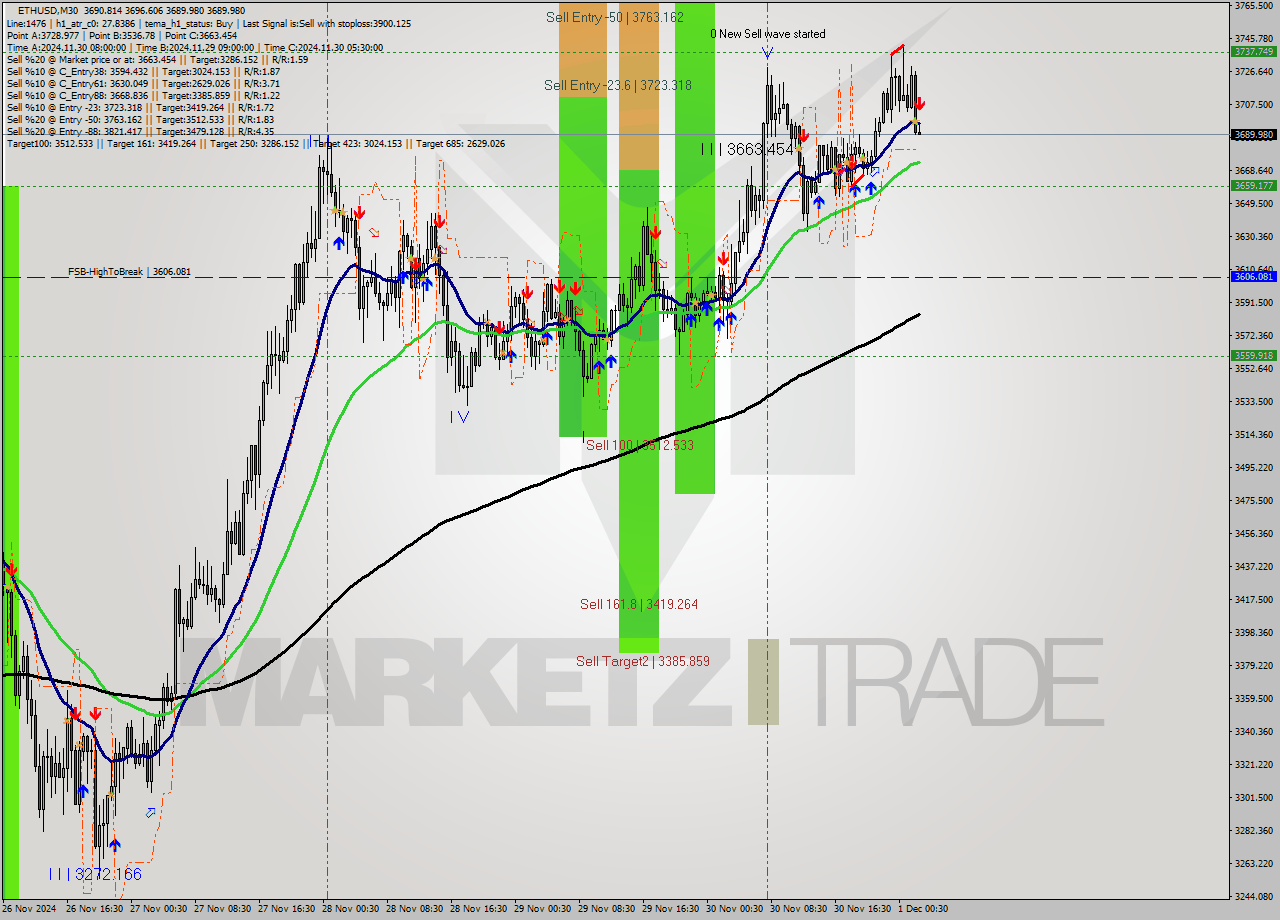Click the green 3559.918 price tag
This screenshot has width=1280, height=920.
[1253, 355]
